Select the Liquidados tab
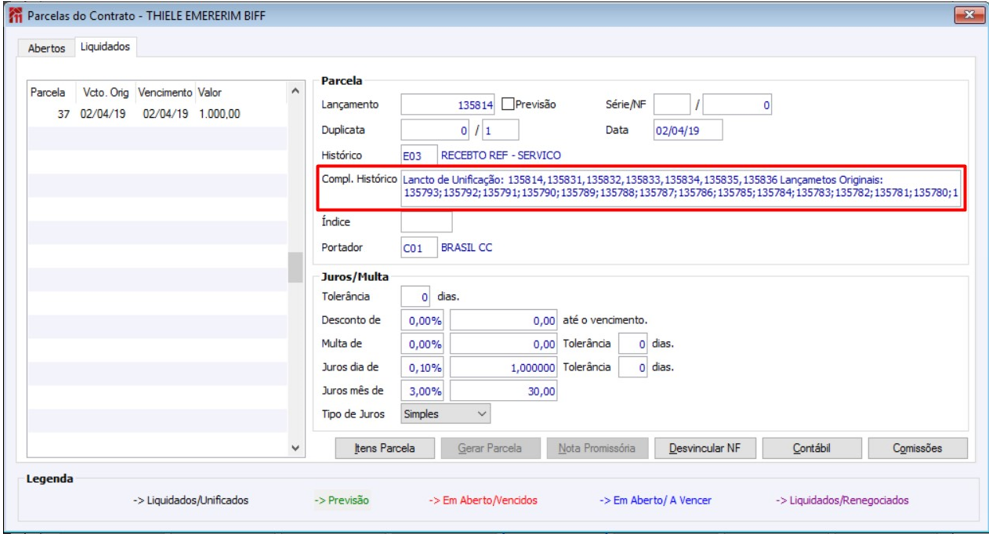Viewport: 990px width, 534px height. [x=105, y=47]
